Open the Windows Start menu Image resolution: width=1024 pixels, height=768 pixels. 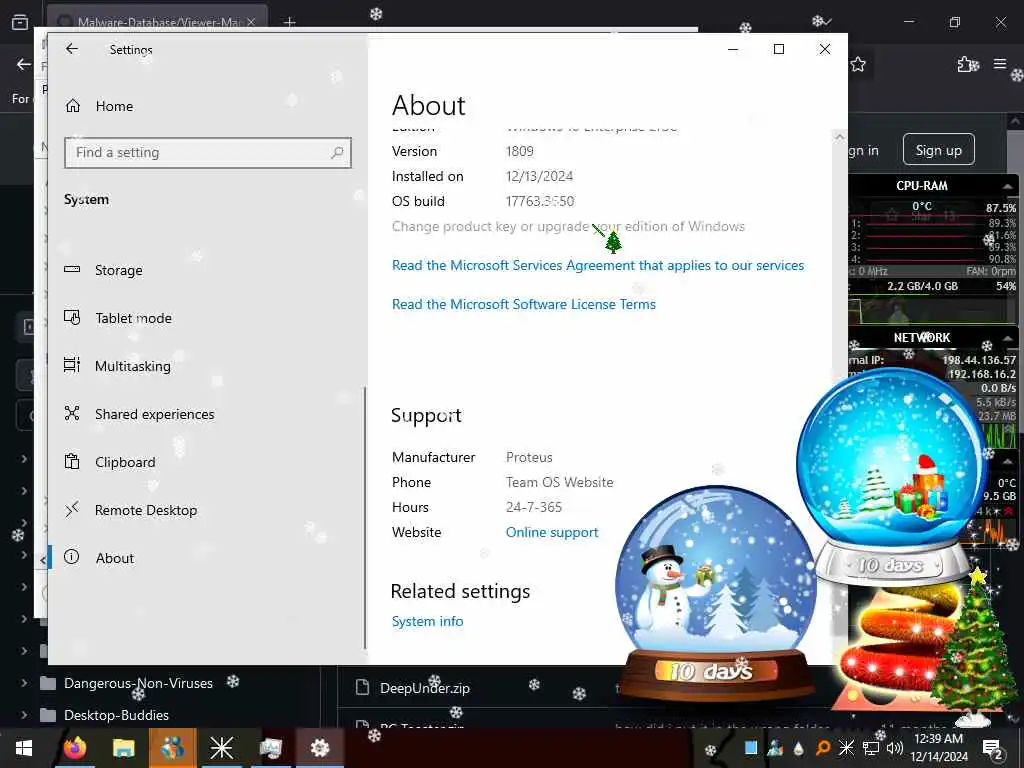click(x=24, y=748)
